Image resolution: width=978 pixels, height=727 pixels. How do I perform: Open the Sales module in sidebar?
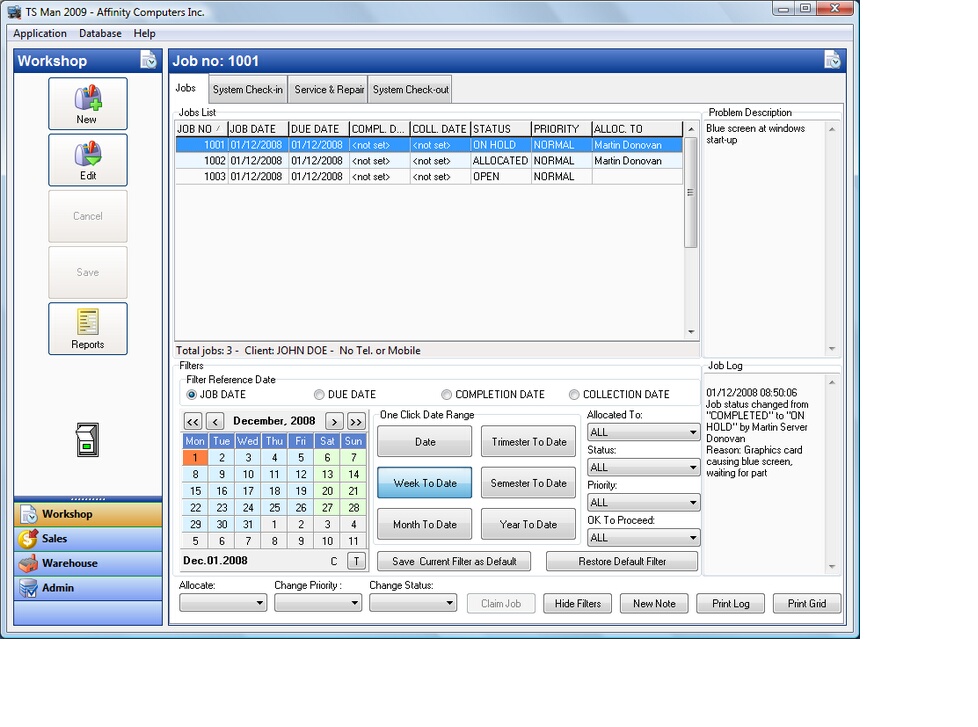(88, 539)
